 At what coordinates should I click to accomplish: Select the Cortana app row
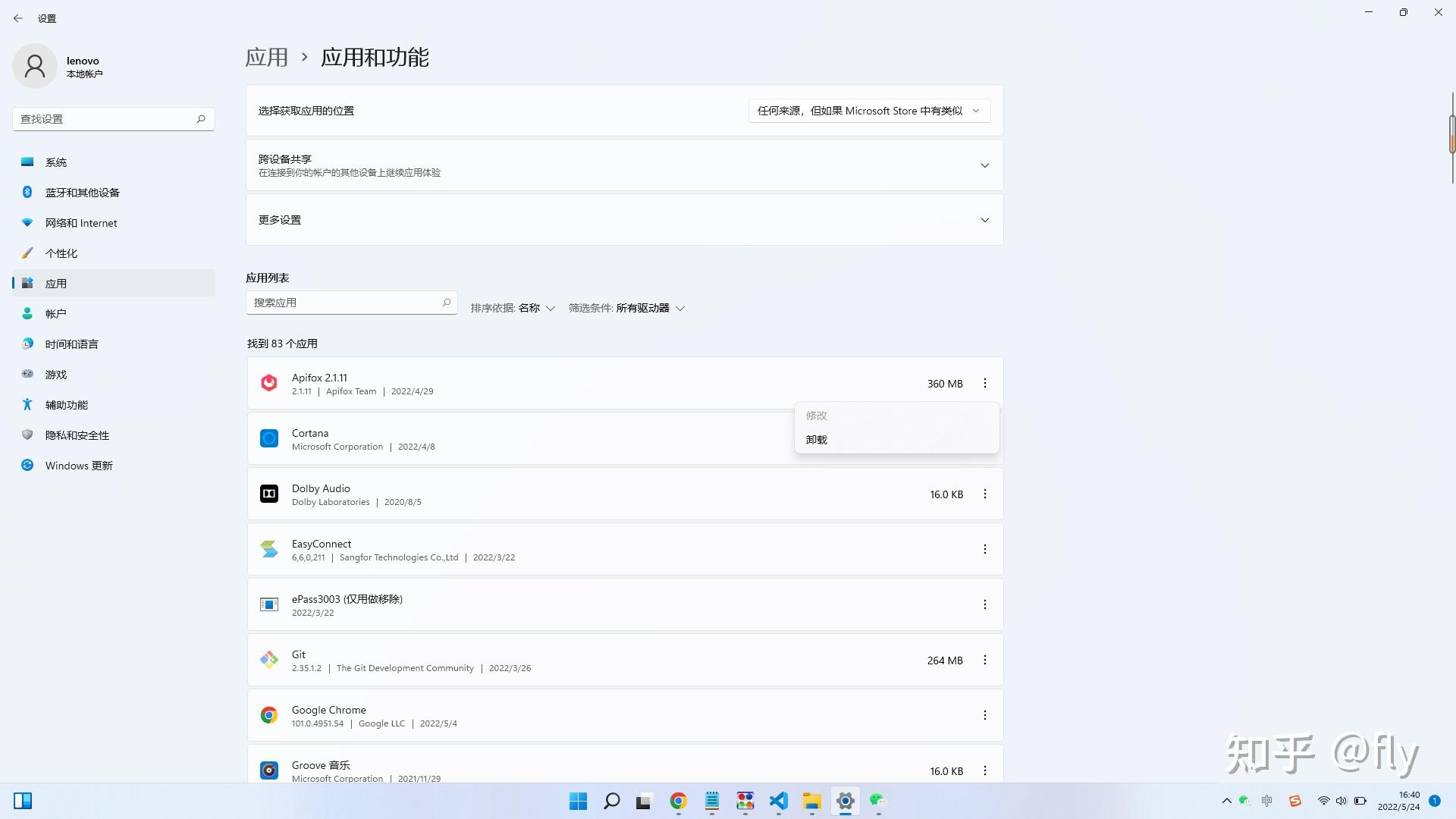tap(625, 438)
